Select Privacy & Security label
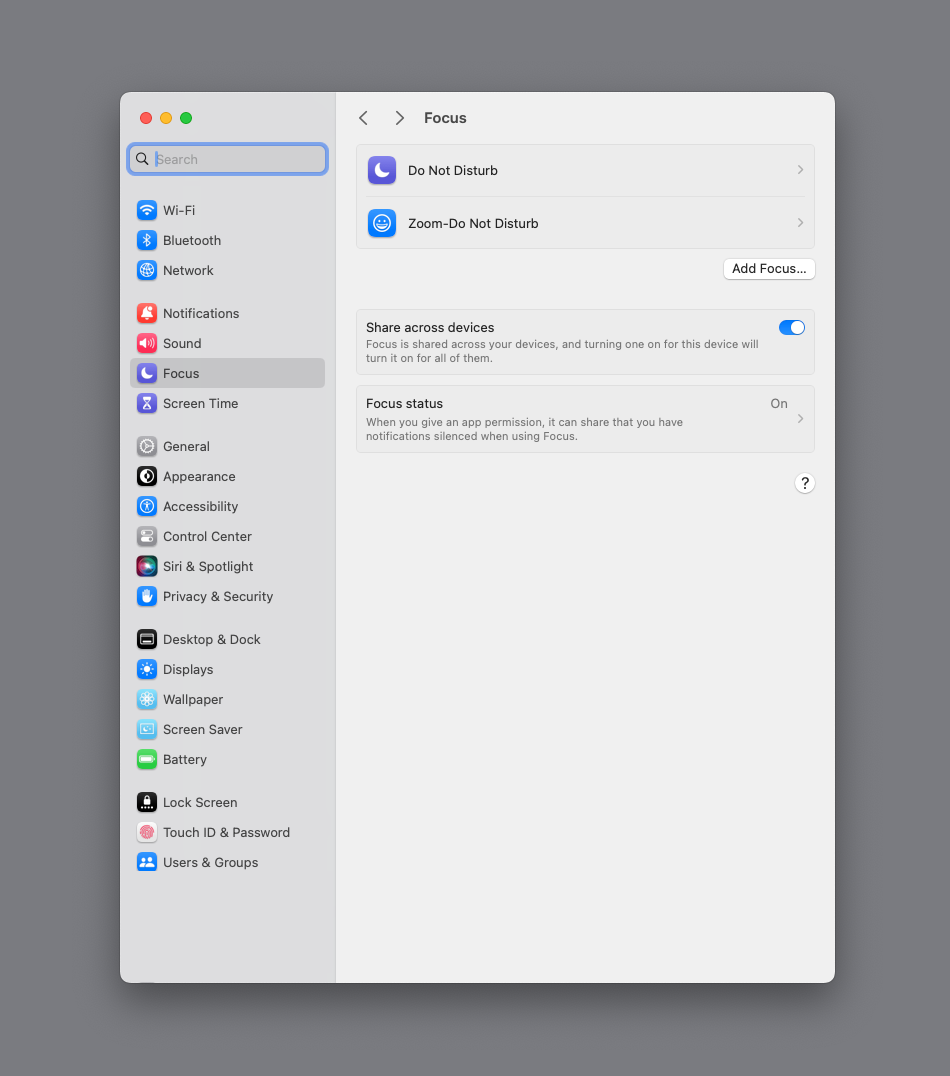950x1076 pixels. (218, 596)
